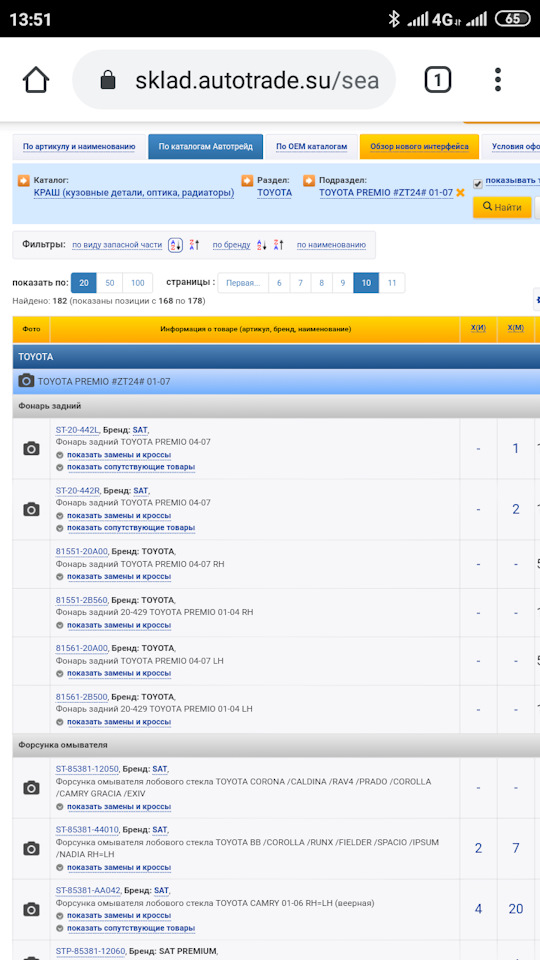This screenshot has width=540, height=960.
Task: Open photo icon for ST-85381-44010
Action: coord(31,849)
